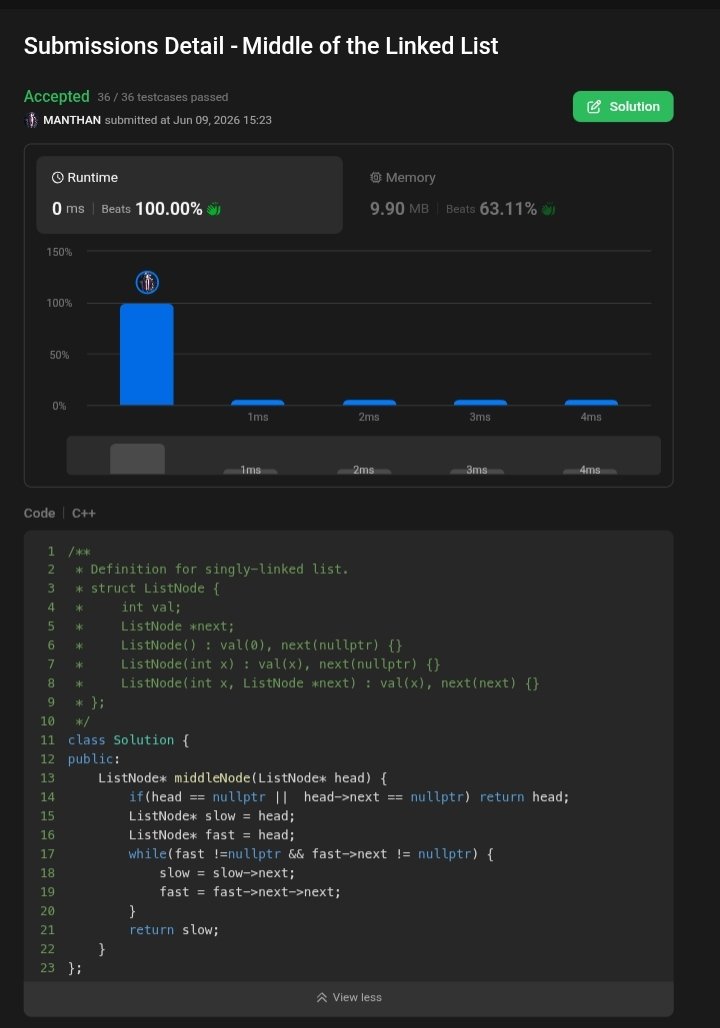
Task: Switch to the Memory stats tab
Action: click(x=506, y=195)
